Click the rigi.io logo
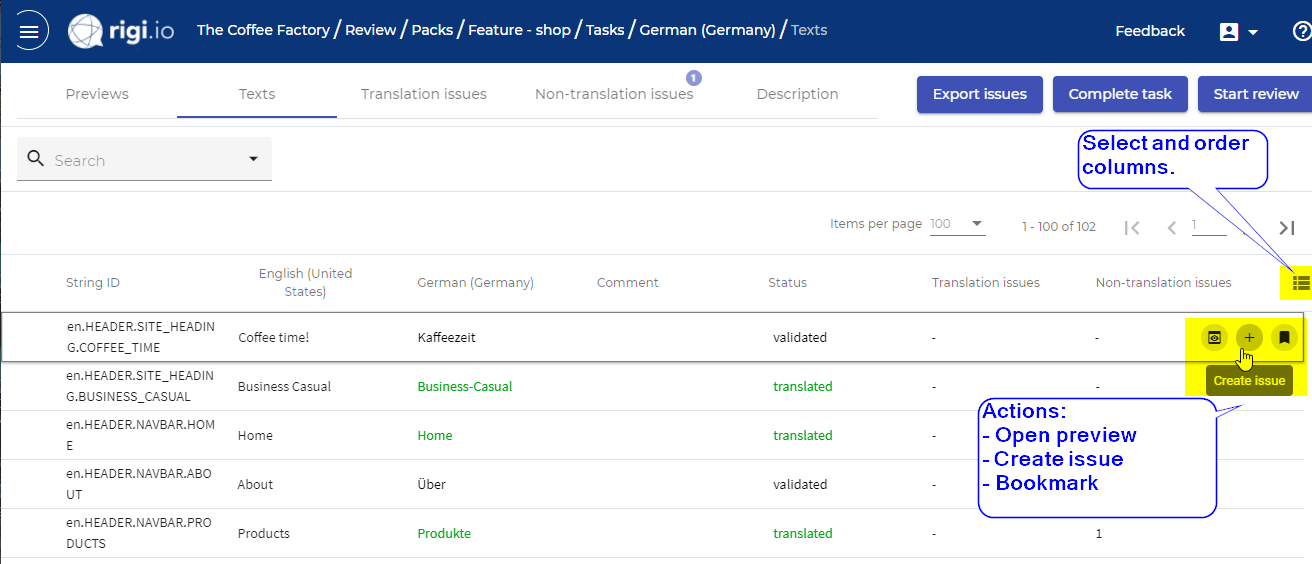This screenshot has height=564, width=1312. tap(121, 31)
